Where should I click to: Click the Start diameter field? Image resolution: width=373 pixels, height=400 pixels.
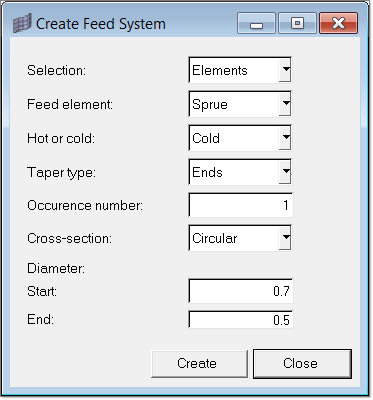tap(241, 291)
